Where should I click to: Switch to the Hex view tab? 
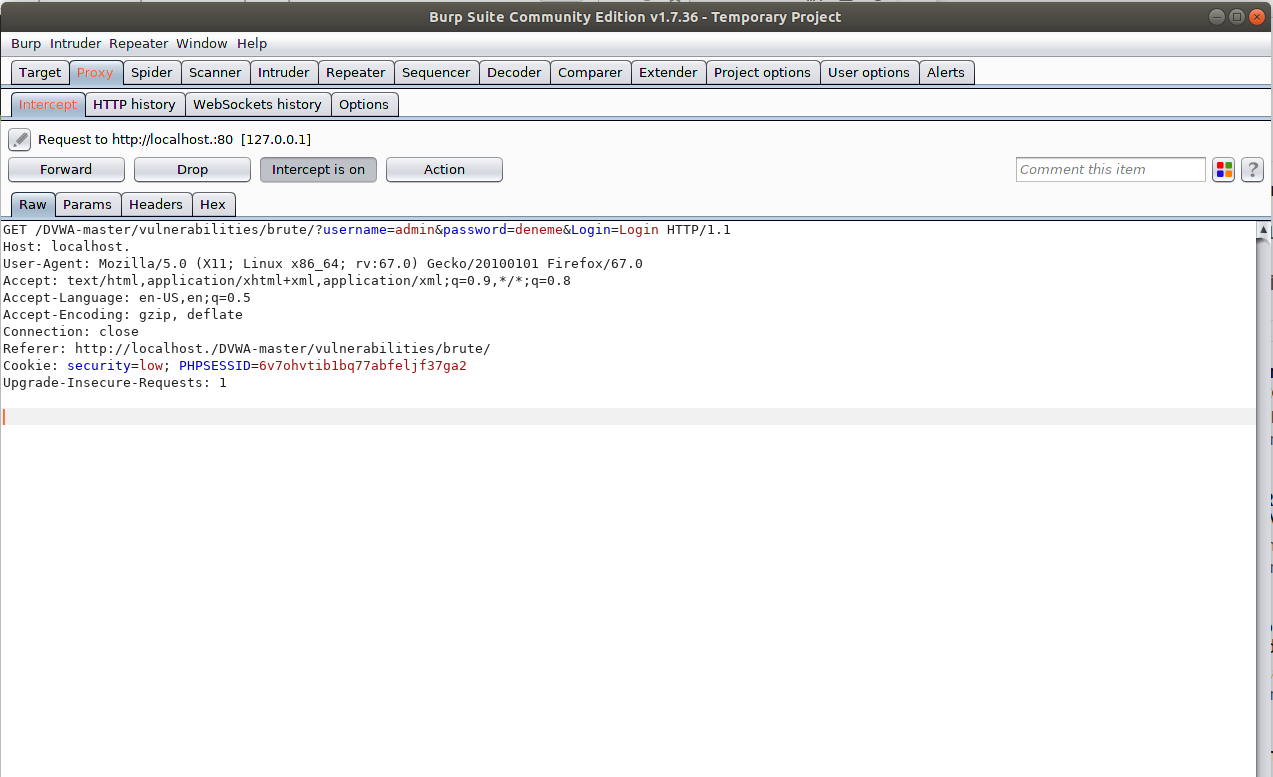tap(213, 204)
